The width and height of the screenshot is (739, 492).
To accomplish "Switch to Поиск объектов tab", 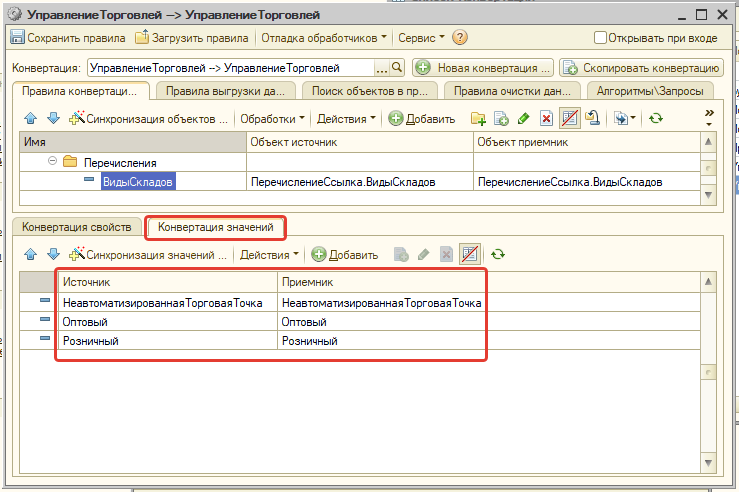I will 370,91.
